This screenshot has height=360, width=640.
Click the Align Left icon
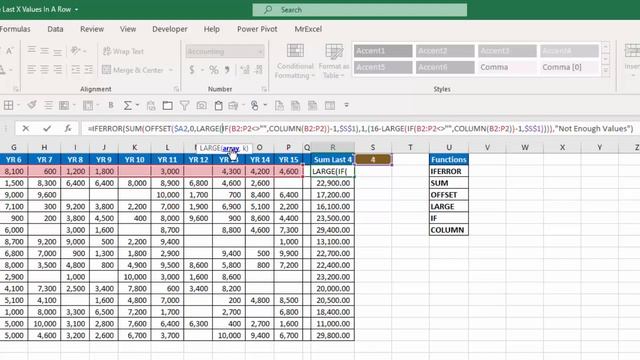tap(31, 70)
